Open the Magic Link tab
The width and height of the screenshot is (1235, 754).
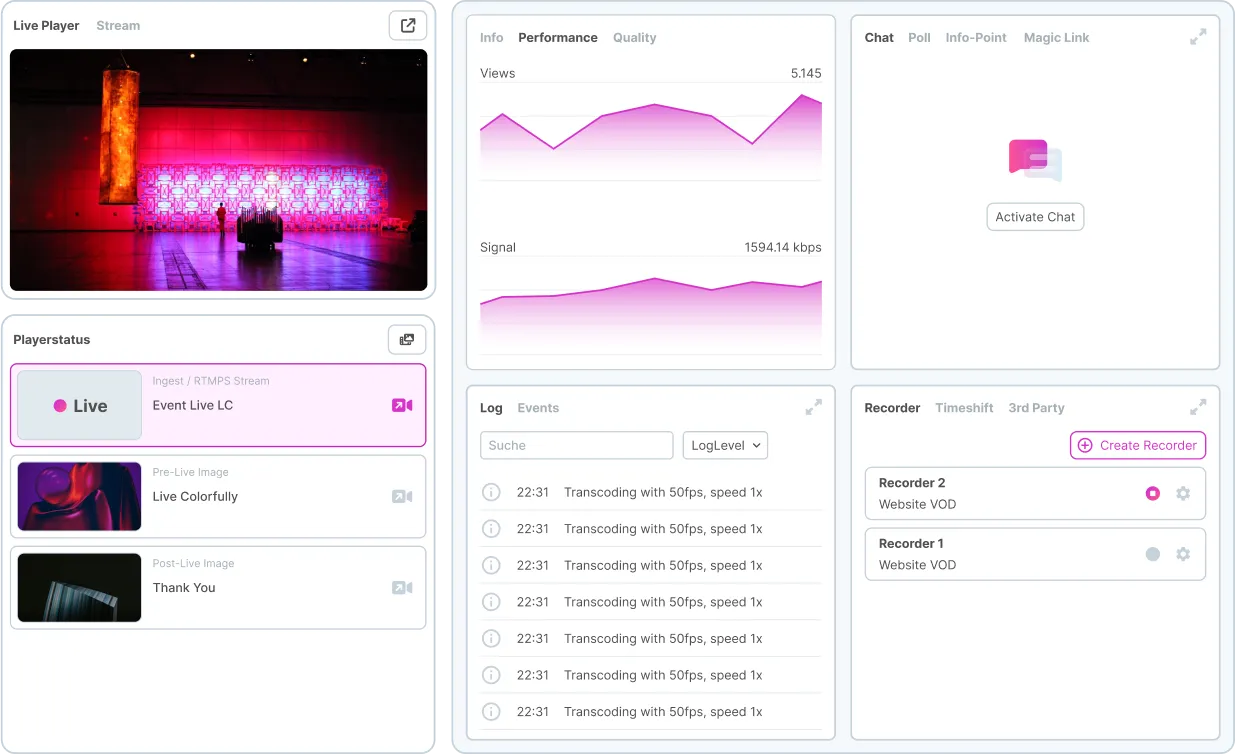point(1056,38)
